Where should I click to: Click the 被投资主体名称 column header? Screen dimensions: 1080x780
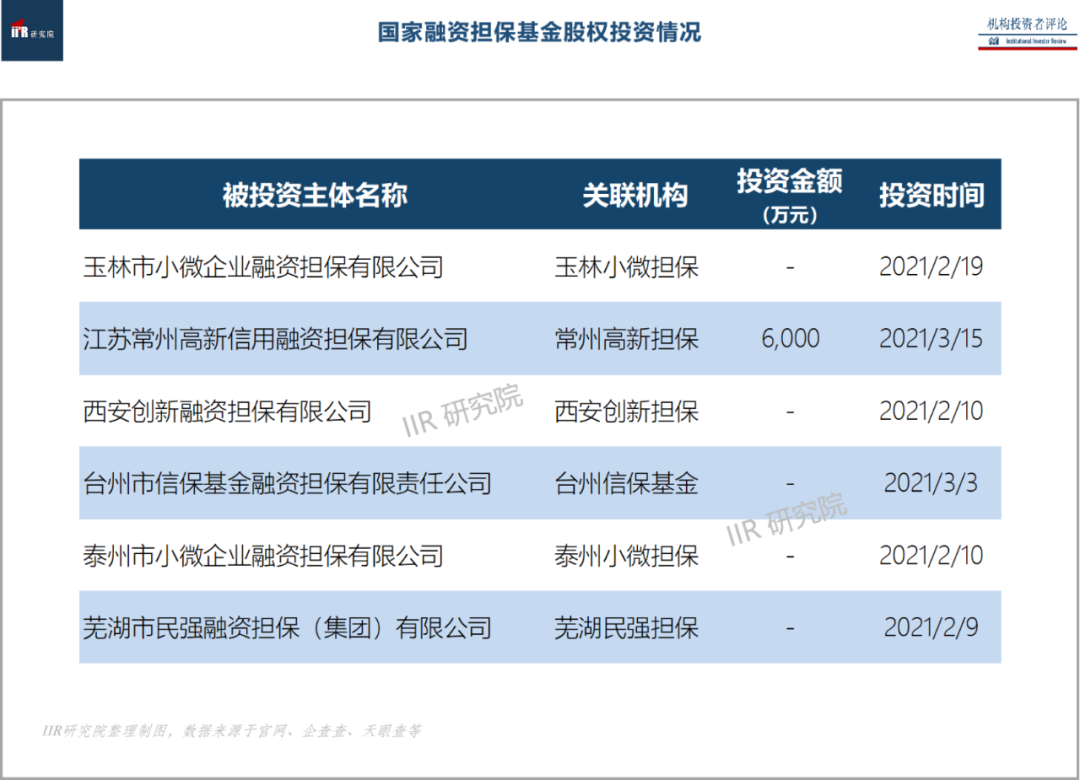315,196
